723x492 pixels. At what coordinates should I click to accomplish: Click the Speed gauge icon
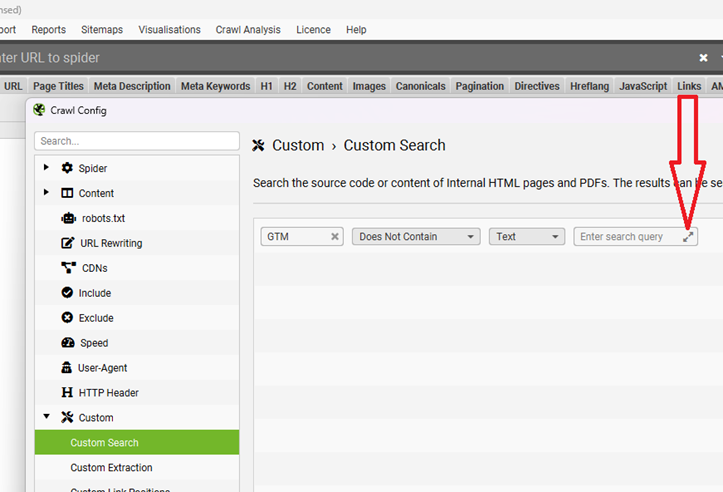pos(68,343)
